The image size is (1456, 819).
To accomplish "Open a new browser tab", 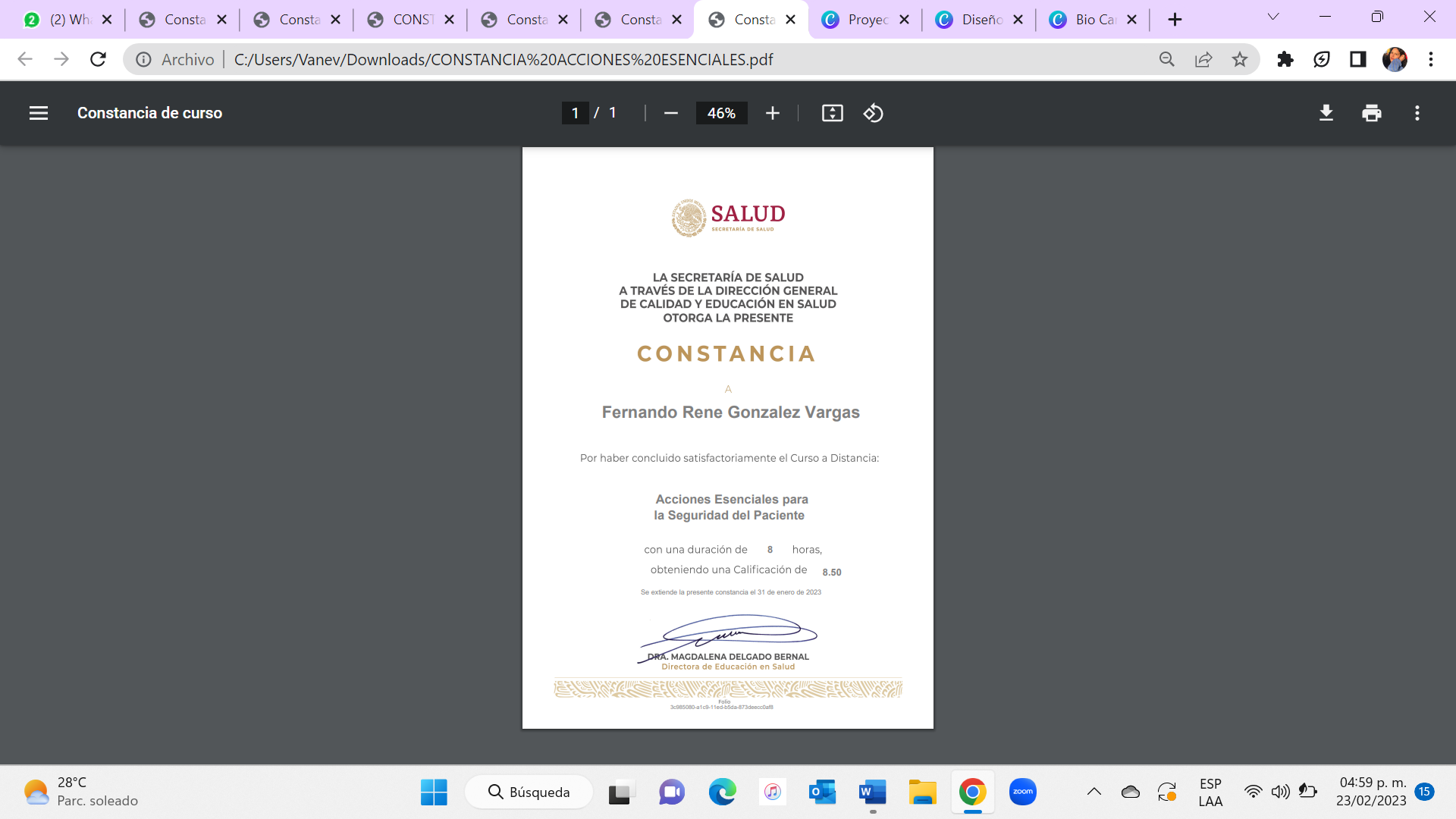I will pos(1175,20).
